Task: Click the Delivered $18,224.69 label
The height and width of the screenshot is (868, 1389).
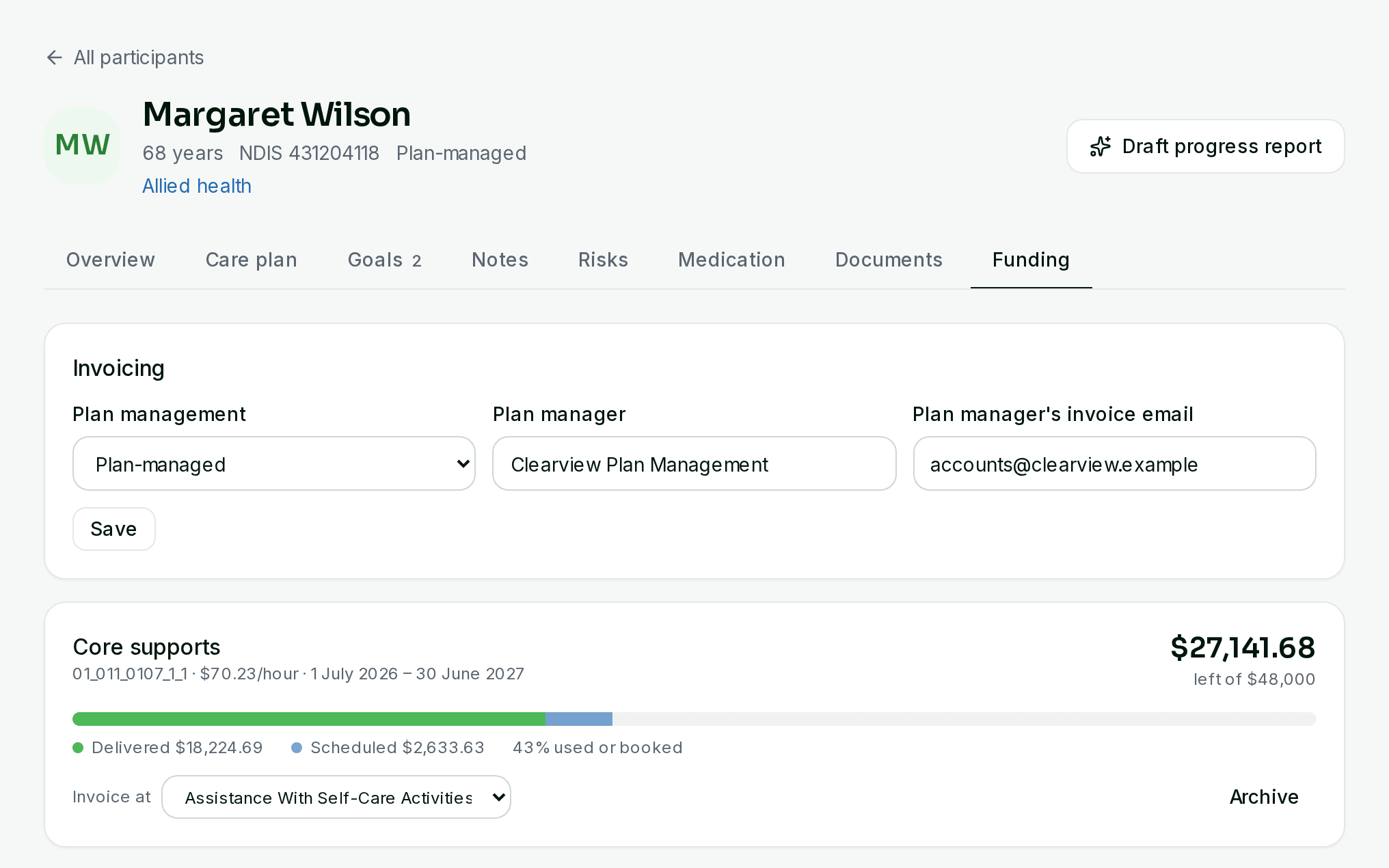Action: click(177, 748)
